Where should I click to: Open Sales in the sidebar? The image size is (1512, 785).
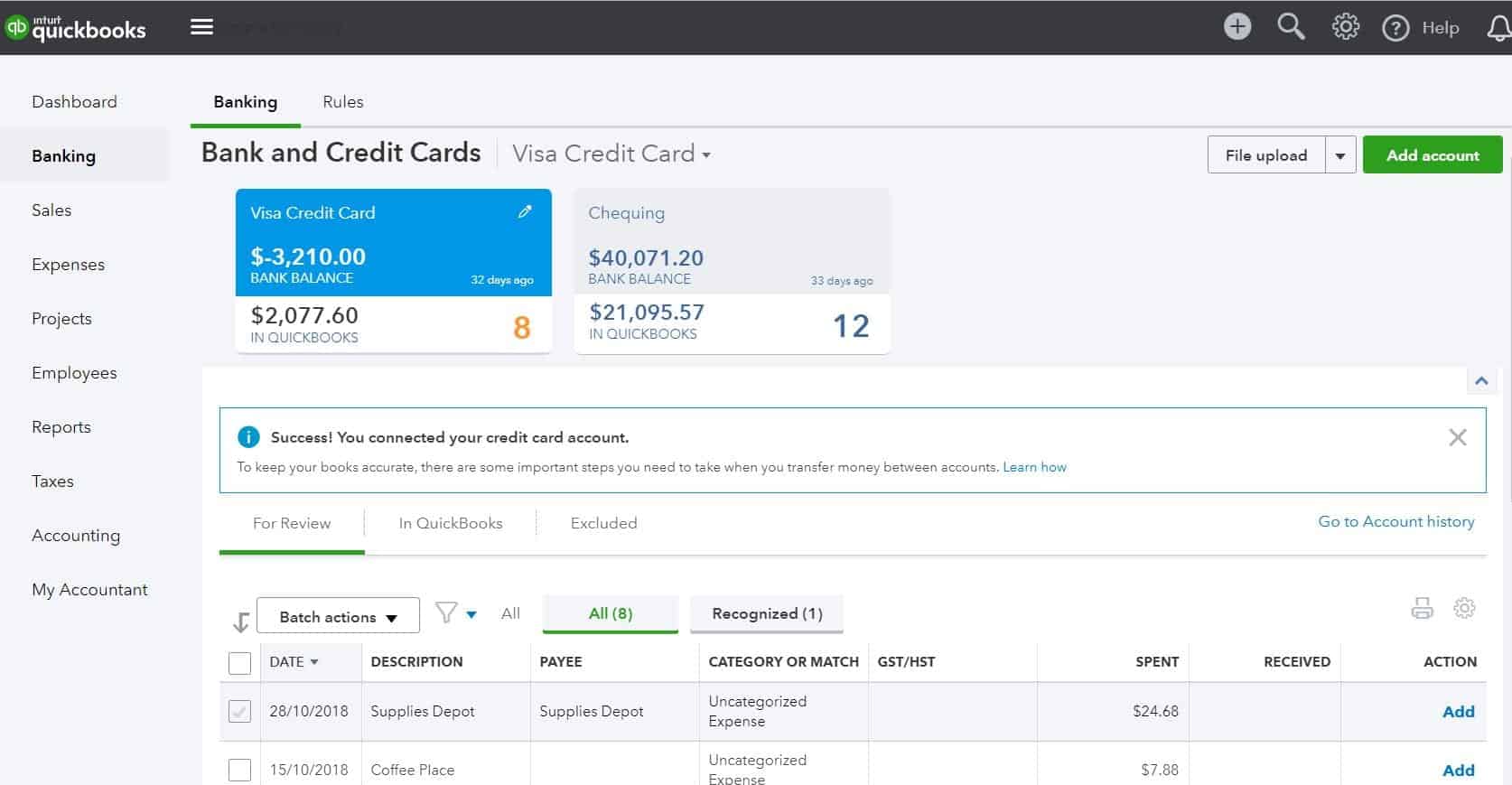(x=51, y=210)
